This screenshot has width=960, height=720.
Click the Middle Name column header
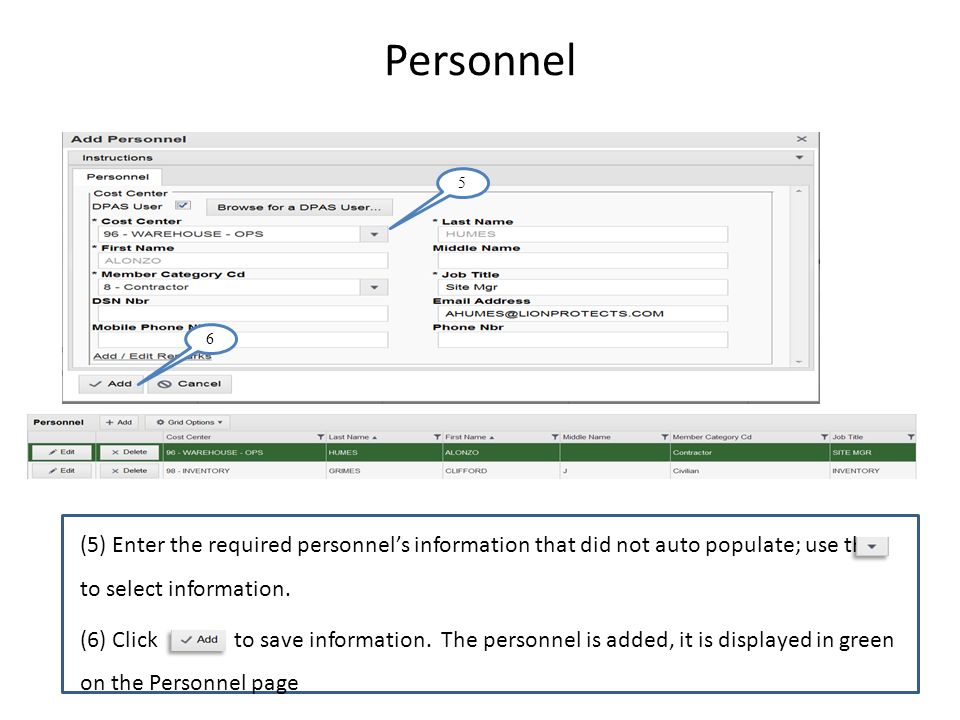click(x=587, y=437)
